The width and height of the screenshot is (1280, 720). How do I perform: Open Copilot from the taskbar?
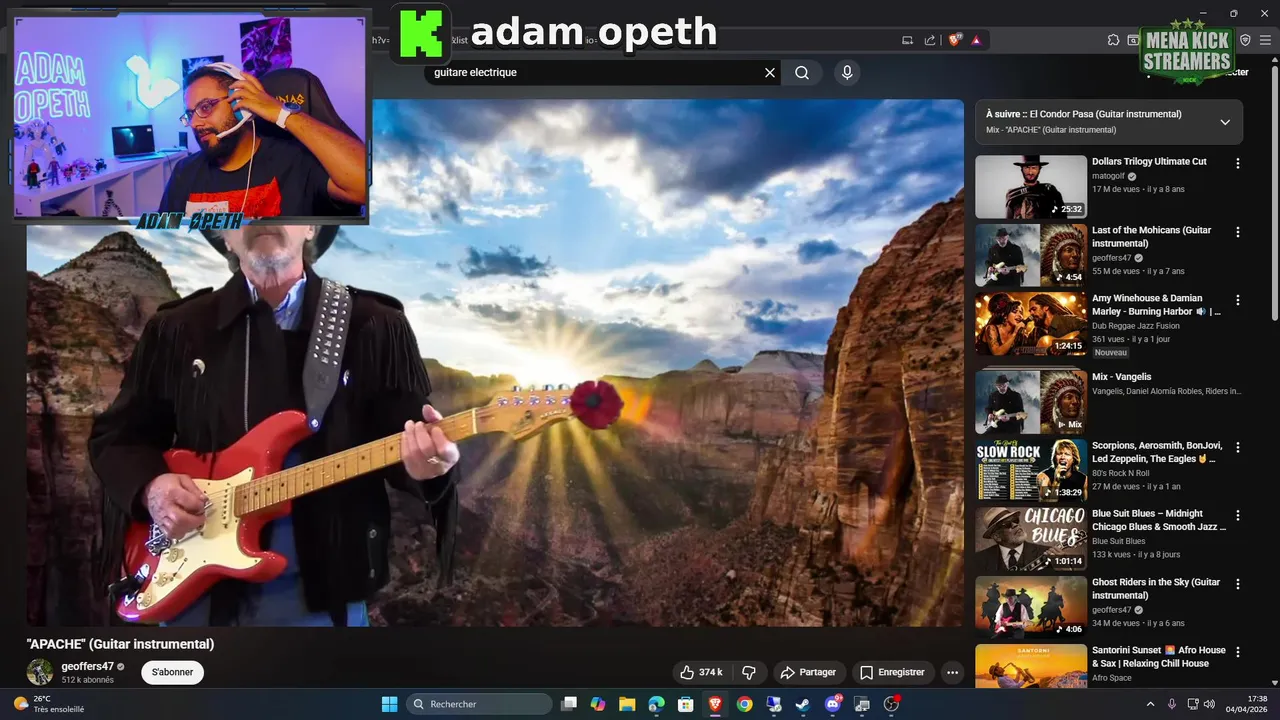[598, 704]
